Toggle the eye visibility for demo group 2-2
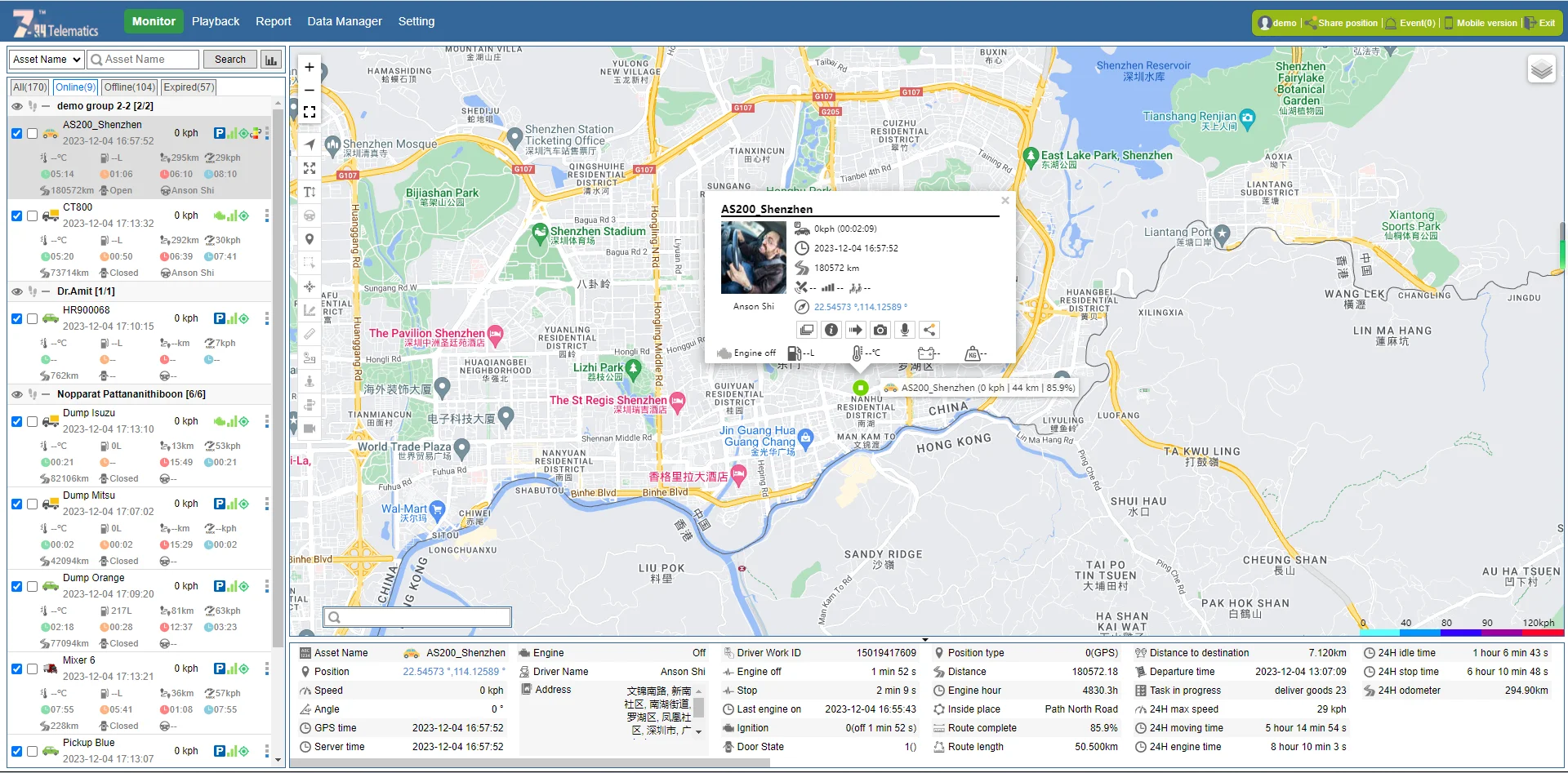The width and height of the screenshot is (1568, 773). pos(16,105)
